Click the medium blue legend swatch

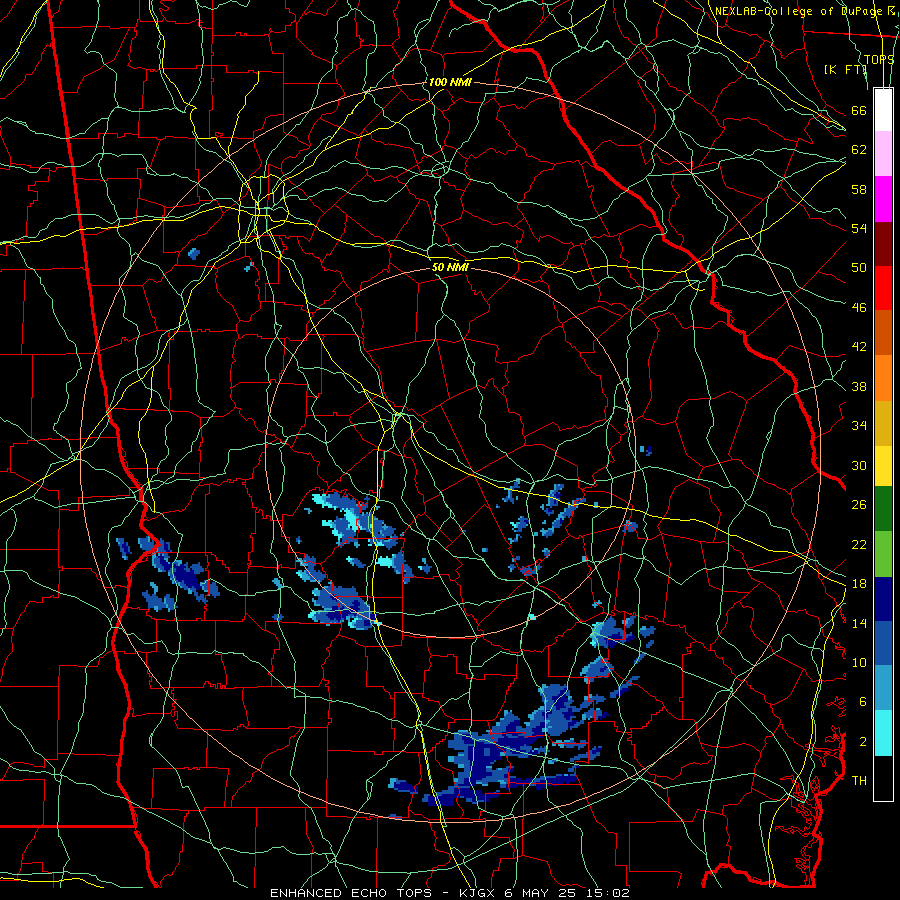pos(883,643)
